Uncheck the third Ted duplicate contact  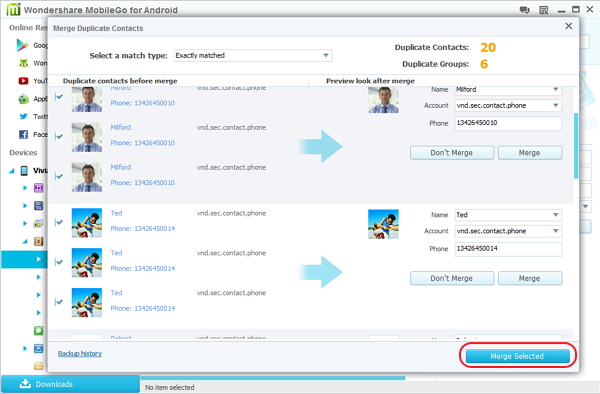point(59,302)
